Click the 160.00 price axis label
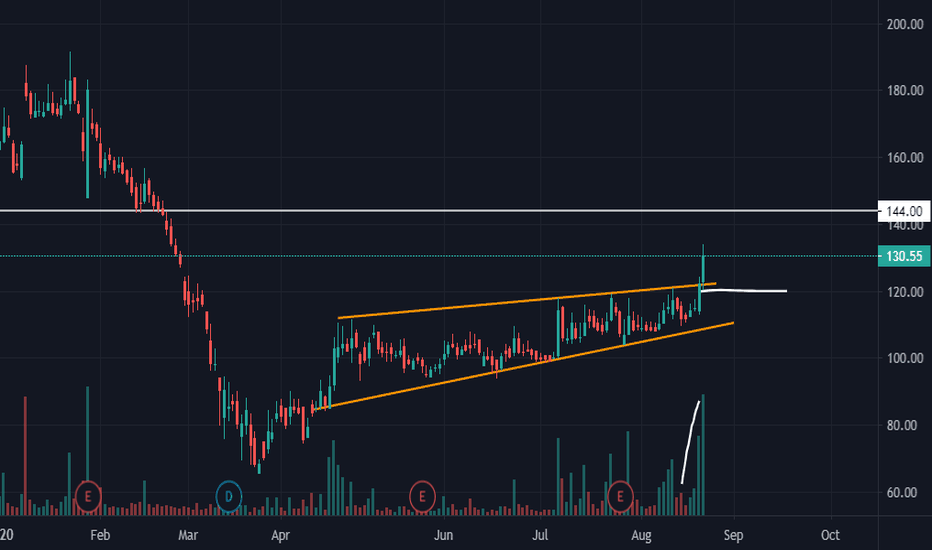This screenshot has height=550, width=932. pos(905,158)
